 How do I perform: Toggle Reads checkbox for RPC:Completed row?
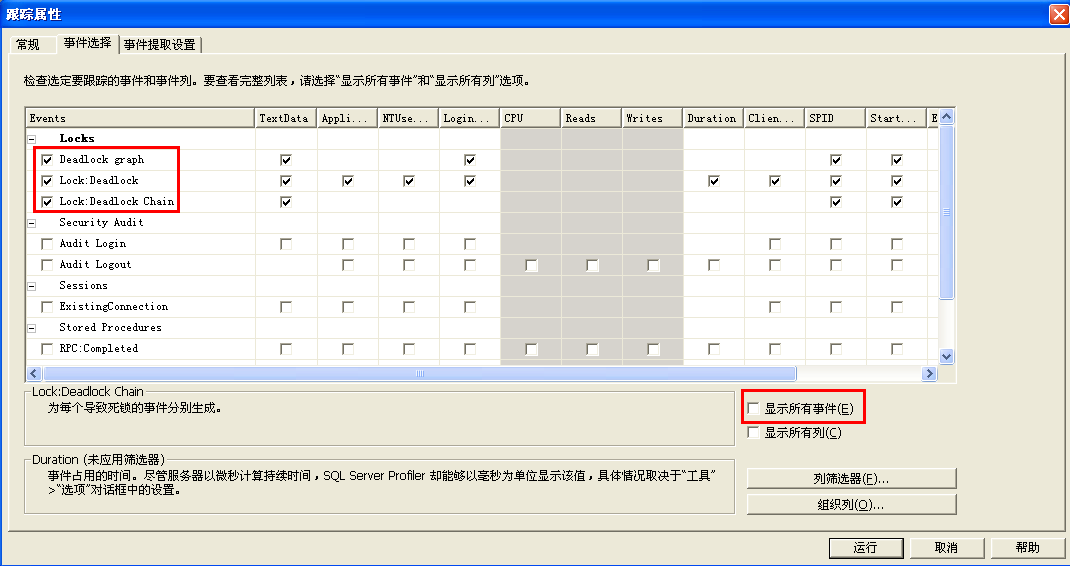592,349
